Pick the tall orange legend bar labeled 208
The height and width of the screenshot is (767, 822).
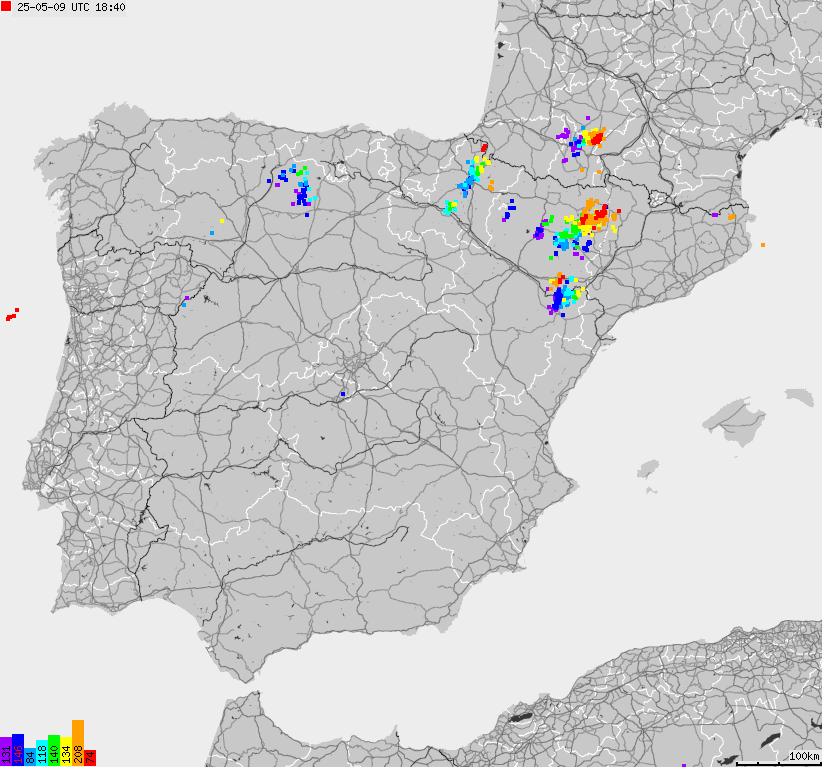tap(78, 743)
